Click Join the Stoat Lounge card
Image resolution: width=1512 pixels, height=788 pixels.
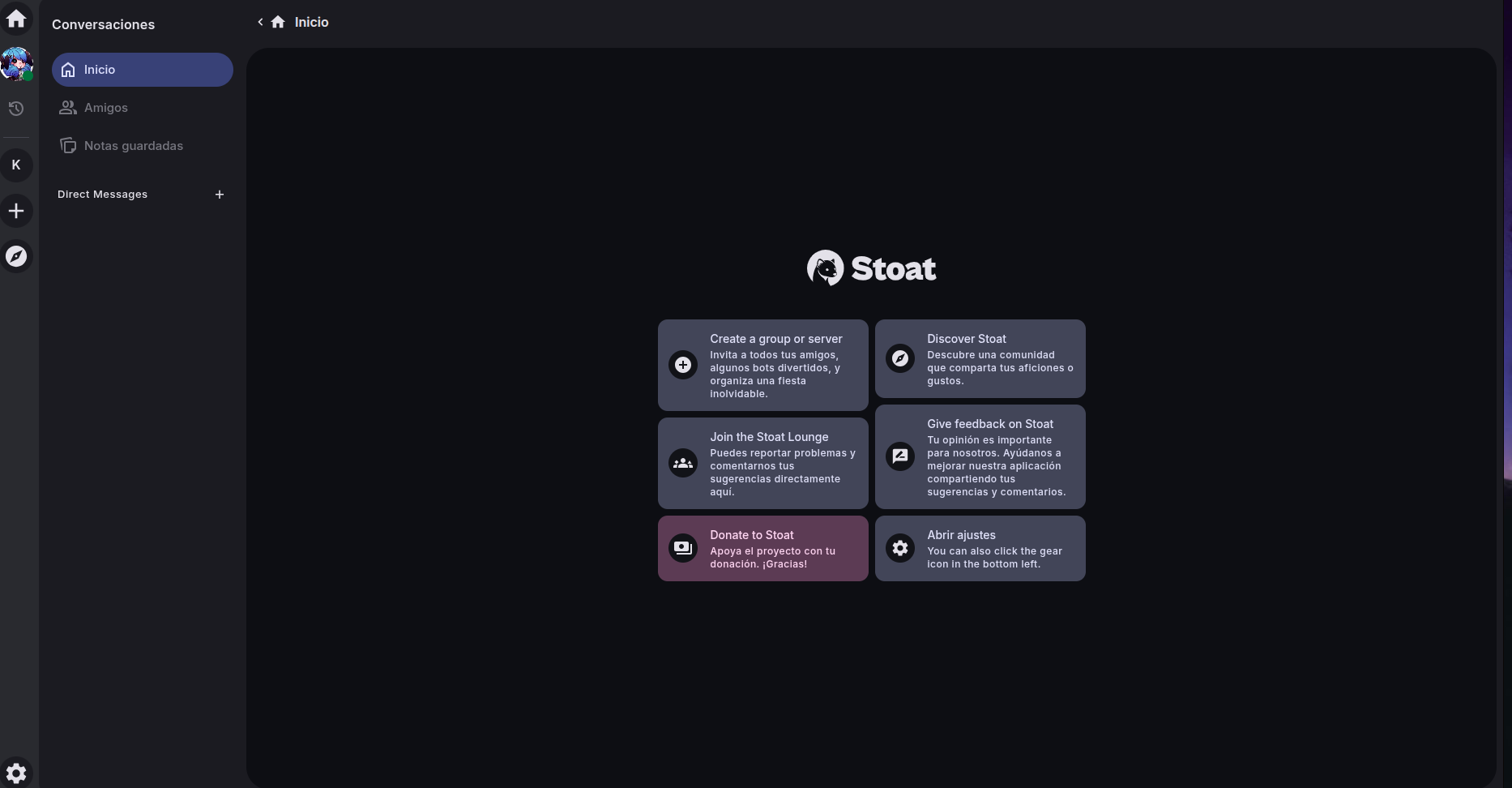762,463
